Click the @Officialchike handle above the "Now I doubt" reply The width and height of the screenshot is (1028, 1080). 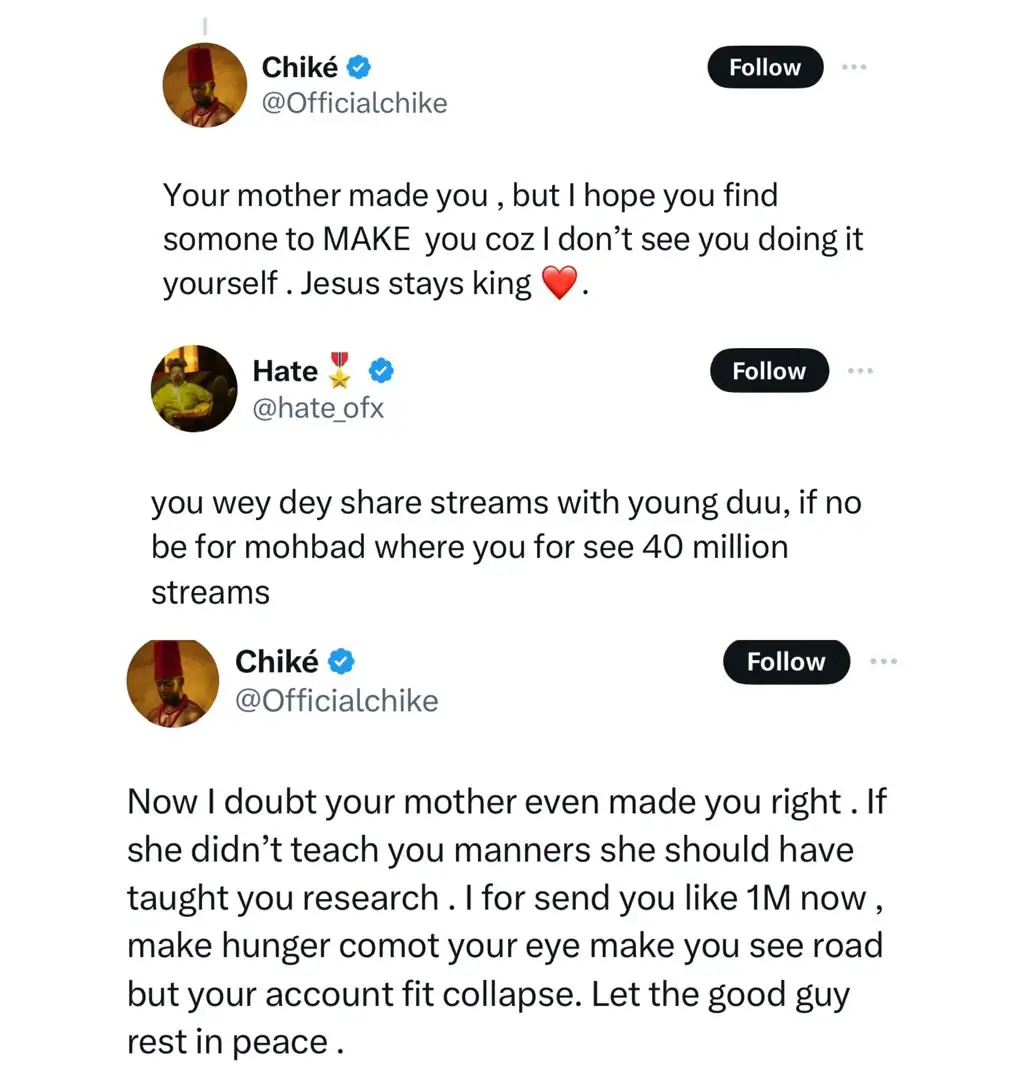pyautogui.click(x=336, y=700)
